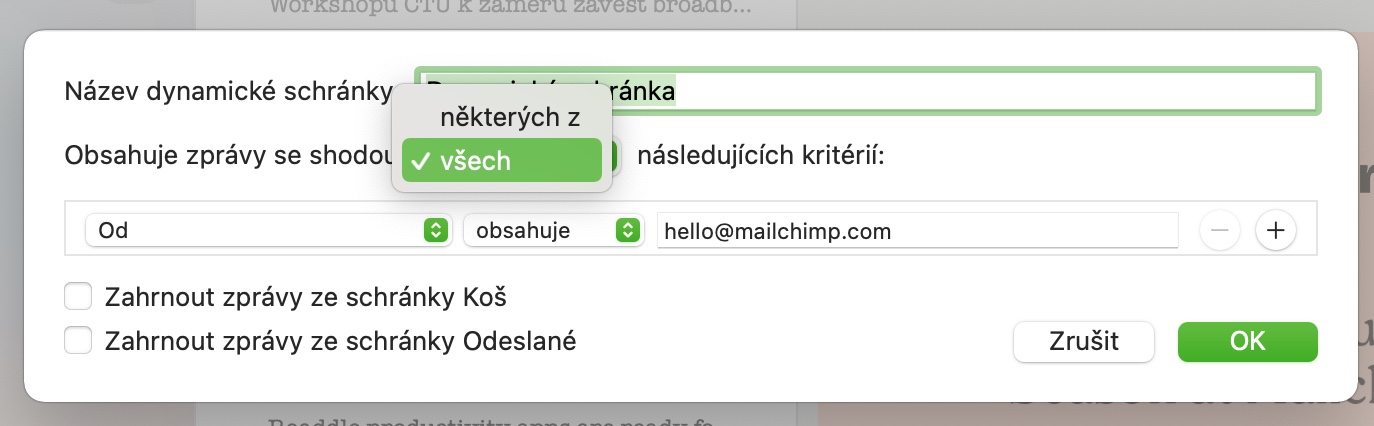1374x426 pixels.
Task: Click green arrows on the Od popup
Action: [434, 231]
